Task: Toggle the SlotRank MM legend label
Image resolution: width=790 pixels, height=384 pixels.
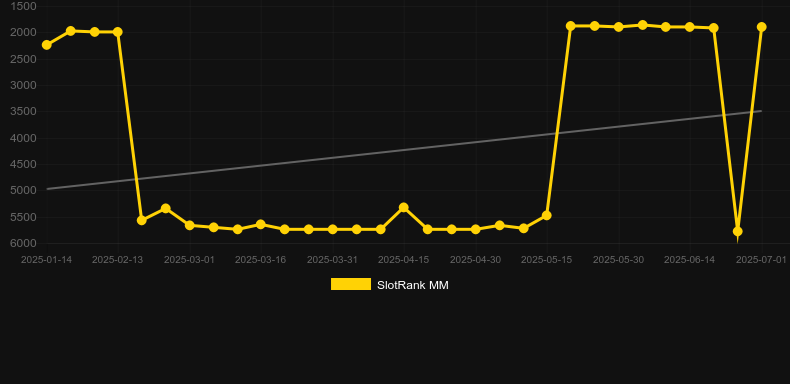Action: tap(413, 285)
